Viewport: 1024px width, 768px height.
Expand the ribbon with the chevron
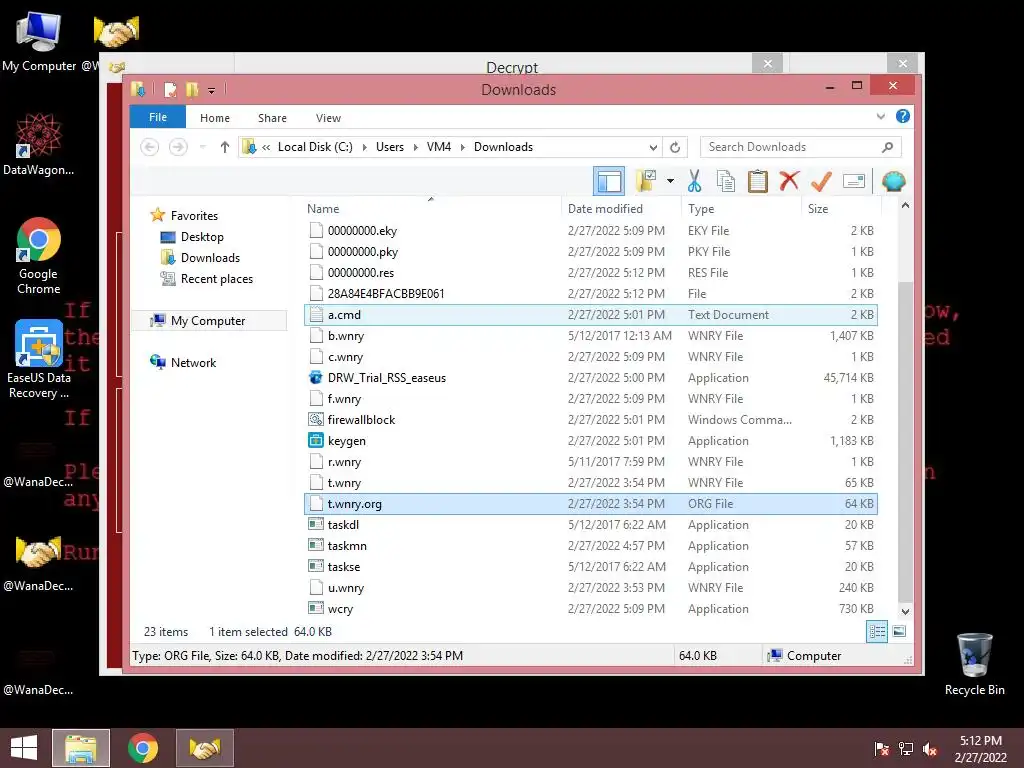(x=880, y=117)
